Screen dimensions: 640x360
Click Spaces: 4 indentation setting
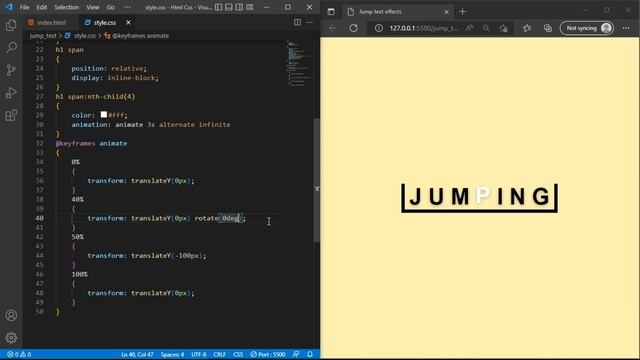(x=172, y=354)
